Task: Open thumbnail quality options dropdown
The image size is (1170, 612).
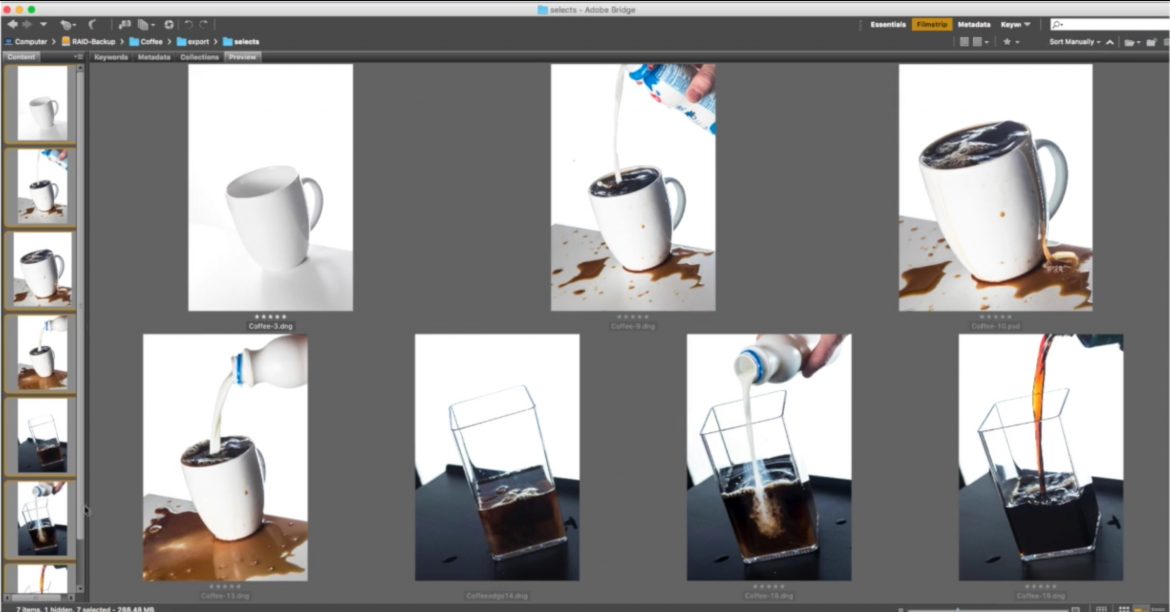Action: coord(980,42)
